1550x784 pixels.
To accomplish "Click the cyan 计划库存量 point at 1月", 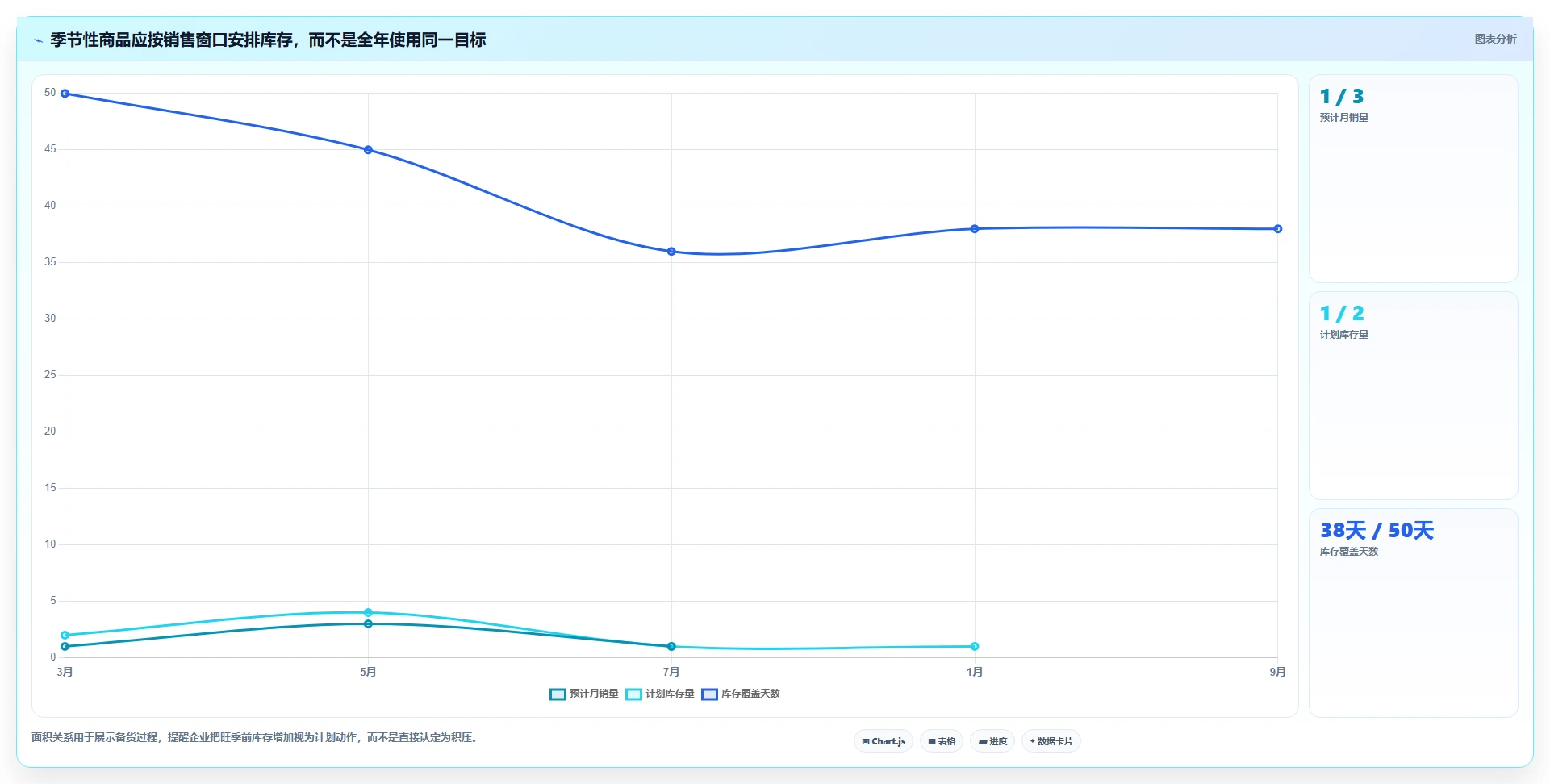I will pyautogui.click(x=975, y=647).
